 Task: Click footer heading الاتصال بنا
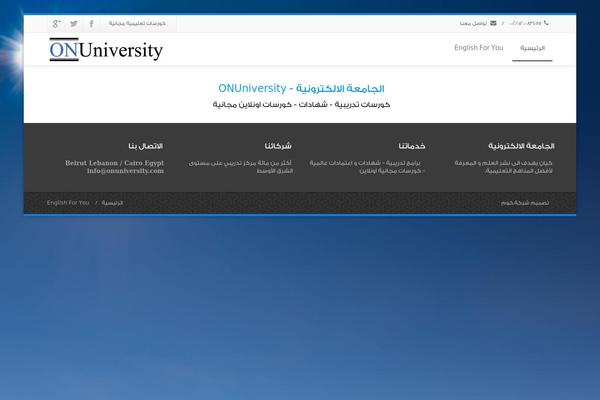click(x=146, y=146)
